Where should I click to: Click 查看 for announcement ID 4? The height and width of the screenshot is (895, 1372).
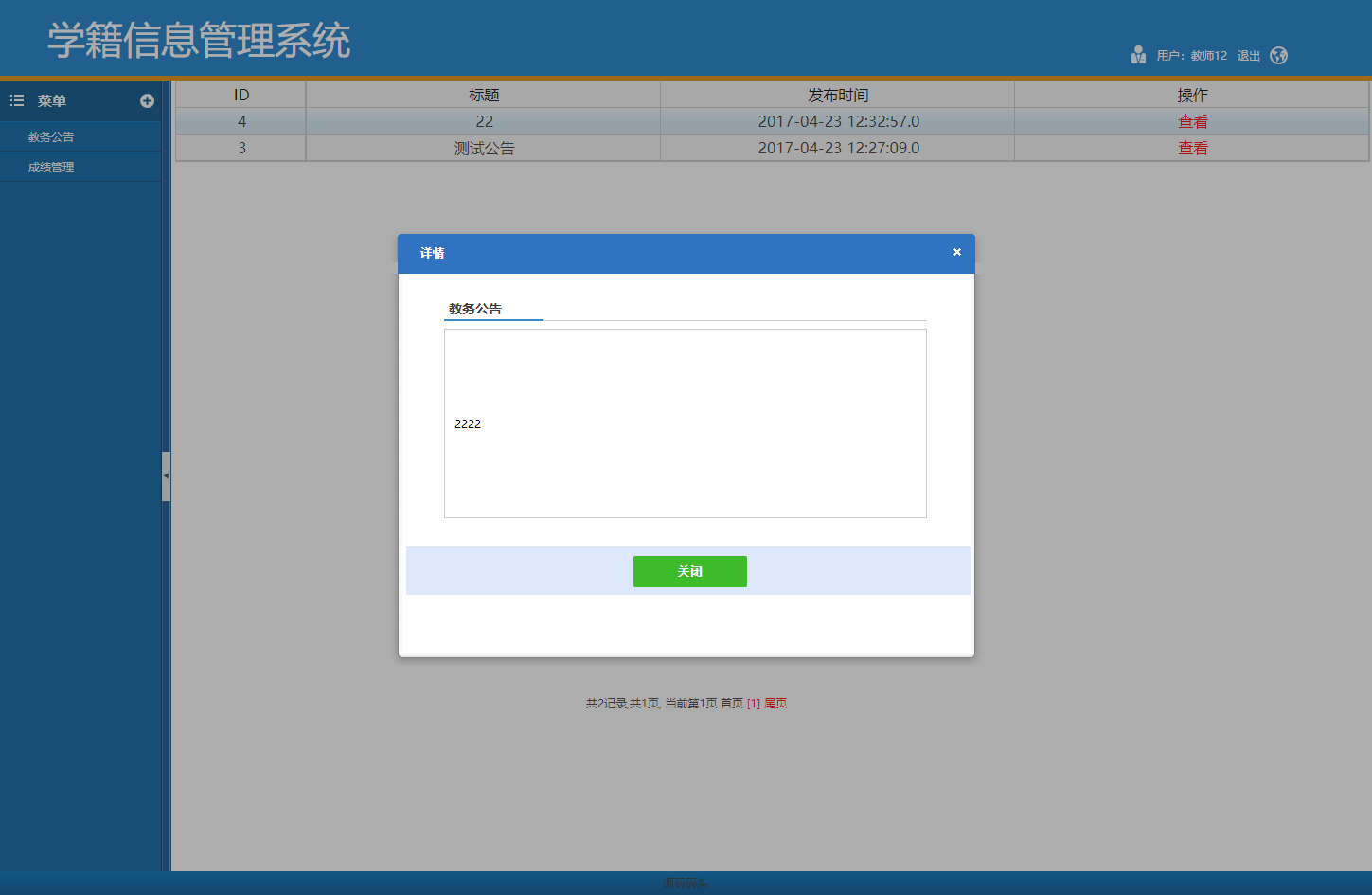[1191, 121]
